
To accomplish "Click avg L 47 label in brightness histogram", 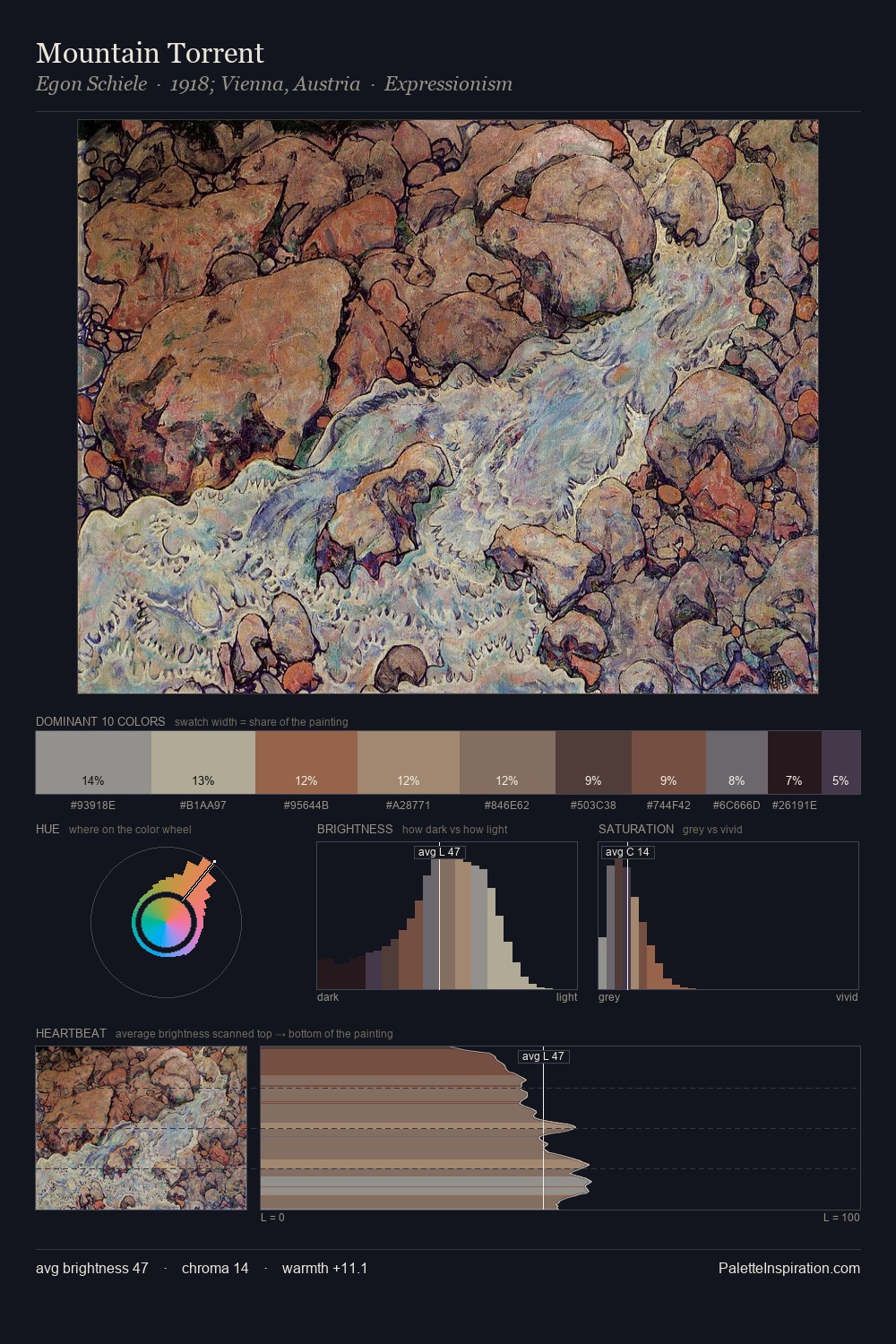I will [440, 852].
